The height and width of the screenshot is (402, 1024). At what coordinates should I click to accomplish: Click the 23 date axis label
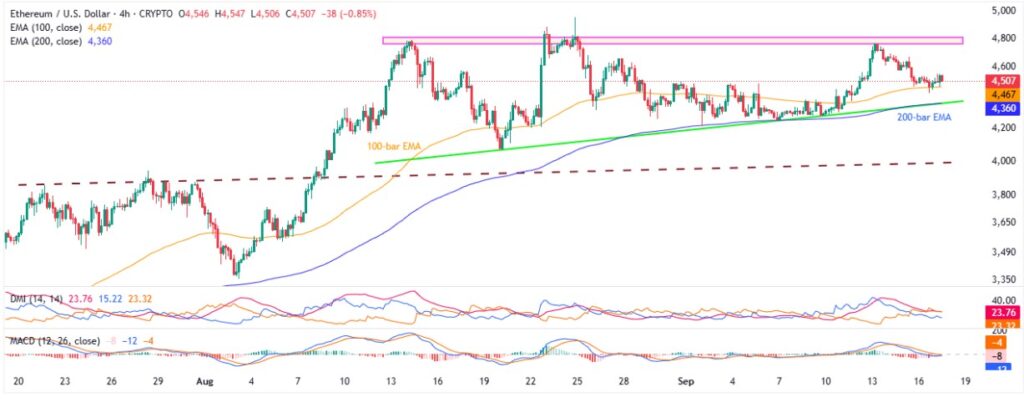(65, 380)
